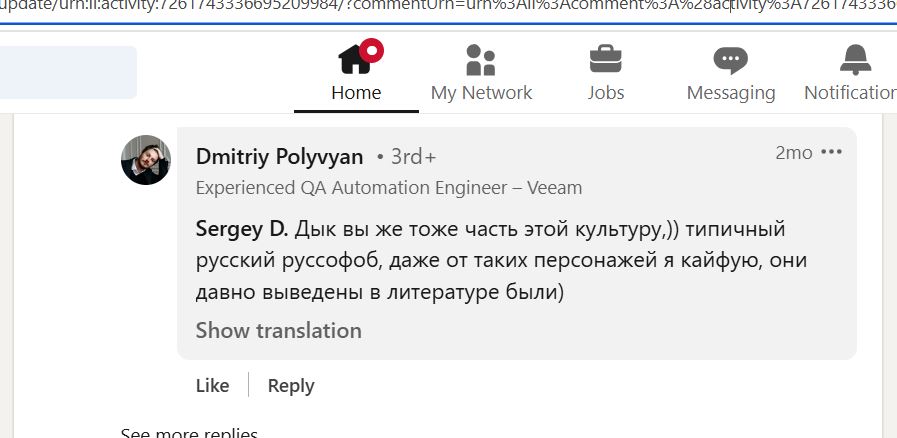Open the Jobs briefcase icon
Viewport: 897px width, 438px height.
click(605, 59)
